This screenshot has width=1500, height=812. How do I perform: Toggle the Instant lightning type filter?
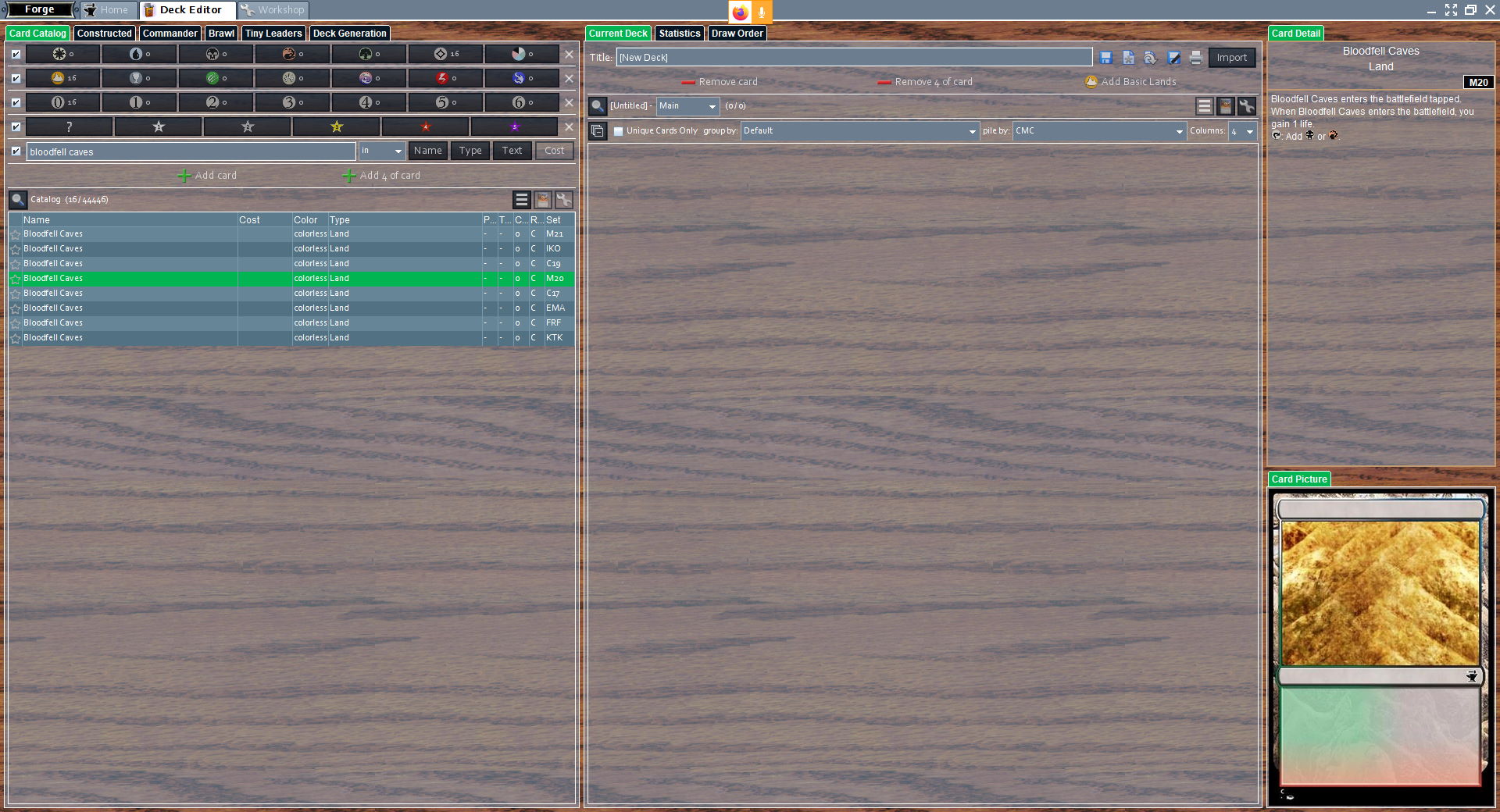(x=445, y=78)
